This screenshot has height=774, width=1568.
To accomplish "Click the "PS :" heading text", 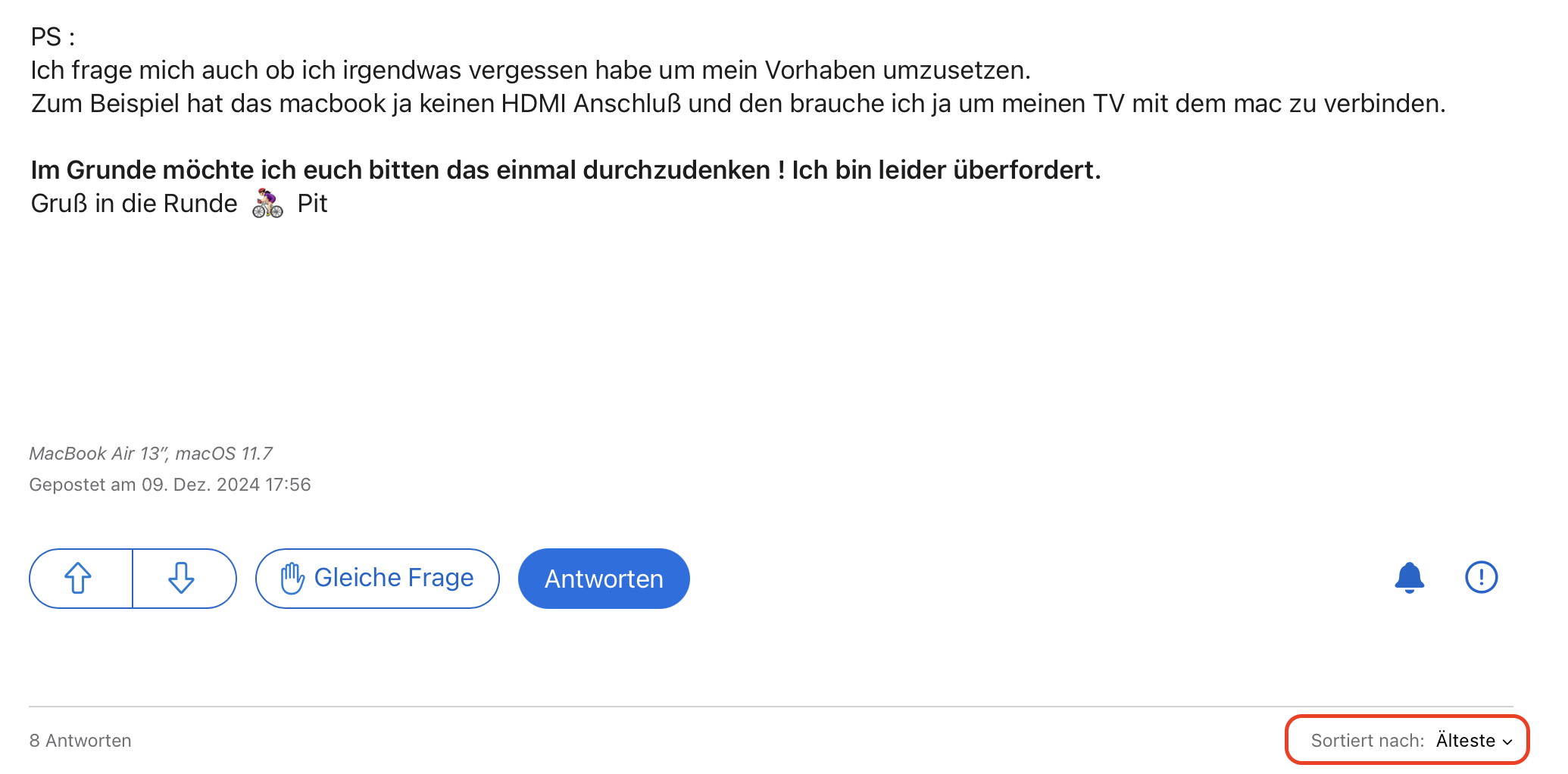I will point(53,37).
